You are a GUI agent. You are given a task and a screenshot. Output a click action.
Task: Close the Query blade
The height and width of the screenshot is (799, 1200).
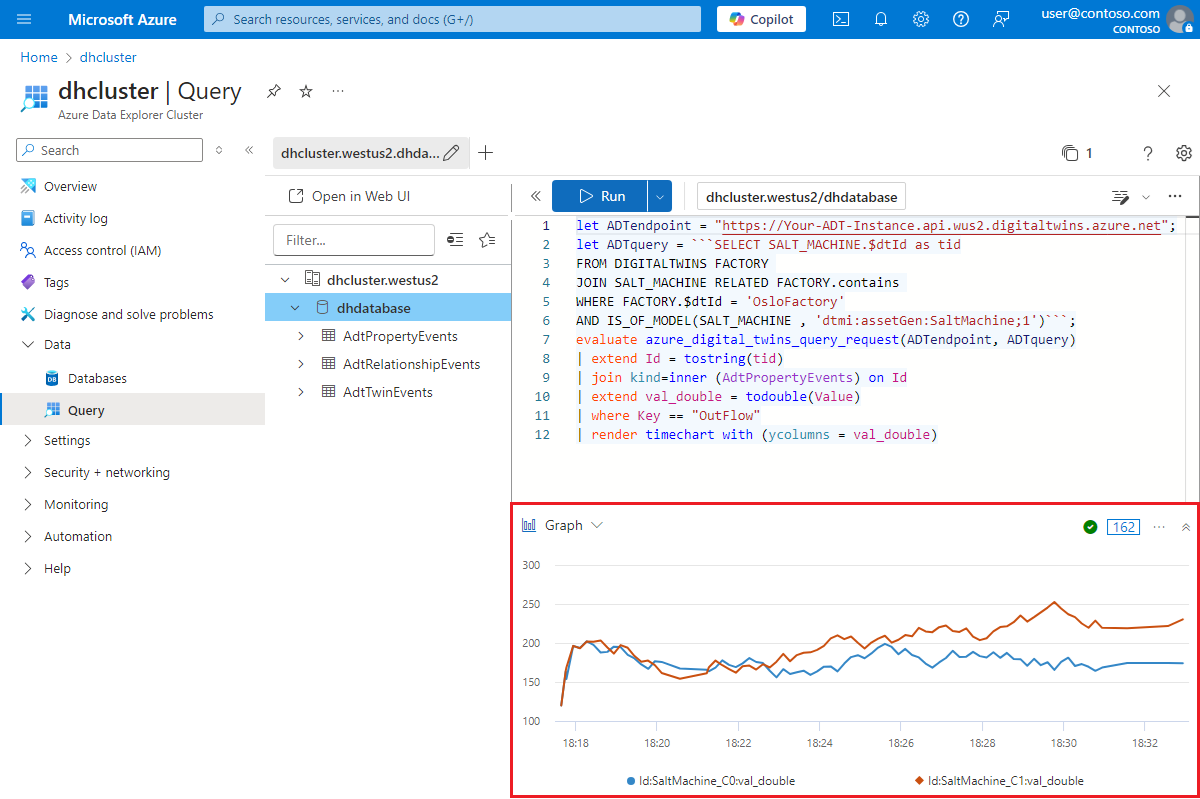coord(1164,91)
